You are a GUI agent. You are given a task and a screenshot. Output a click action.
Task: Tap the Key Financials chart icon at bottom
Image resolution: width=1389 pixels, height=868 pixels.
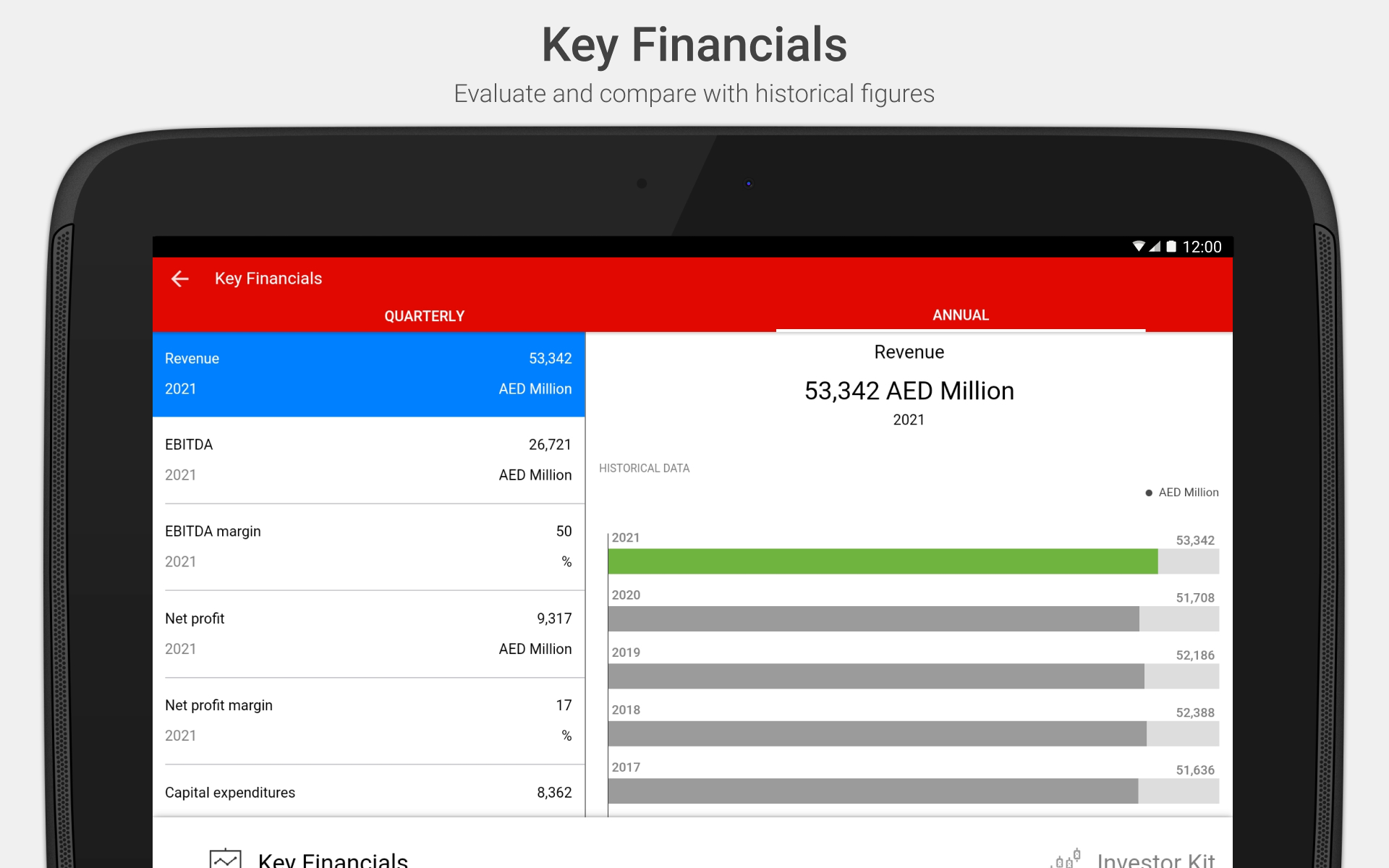pos(225,859)
